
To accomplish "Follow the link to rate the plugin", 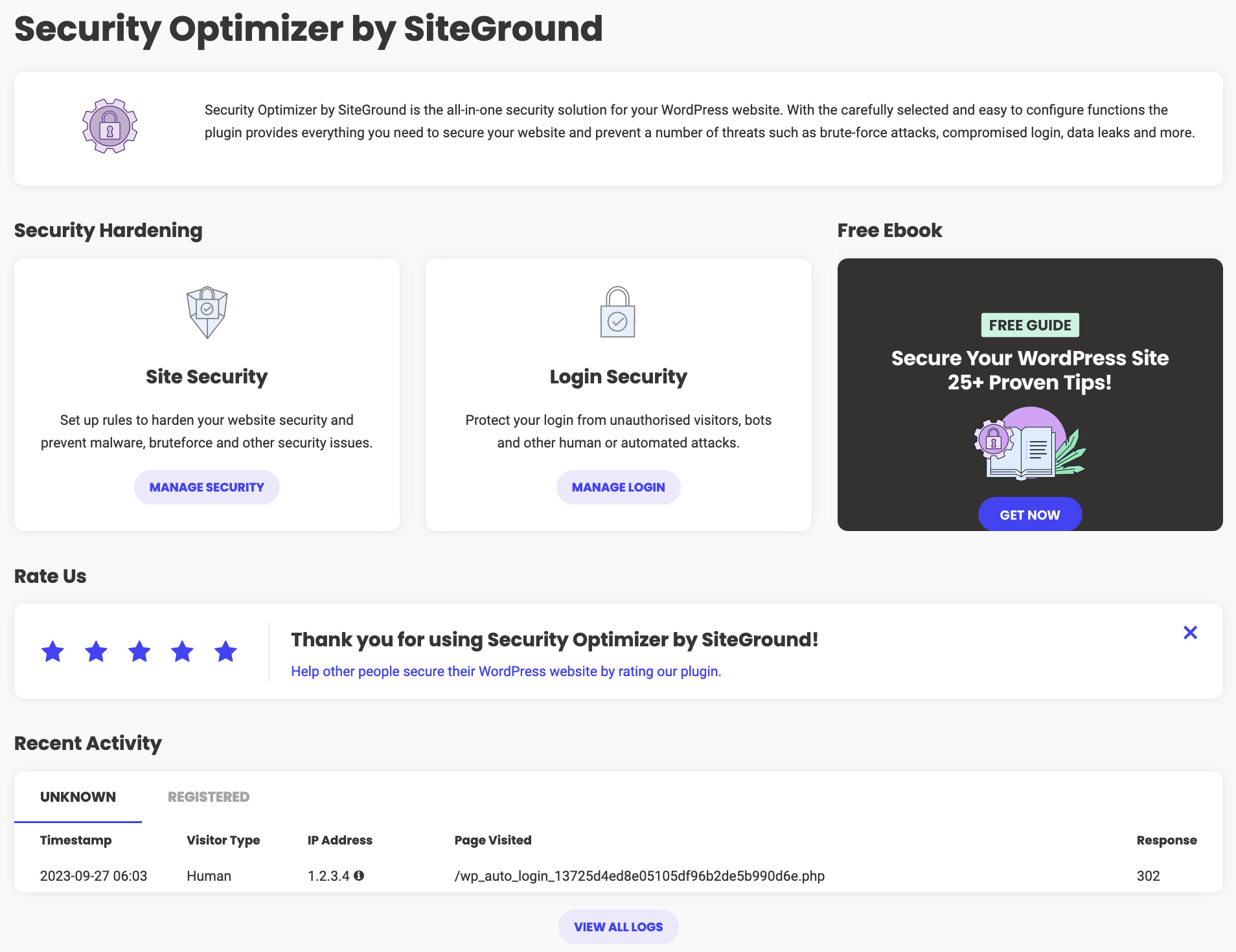I will click(506, 672).
